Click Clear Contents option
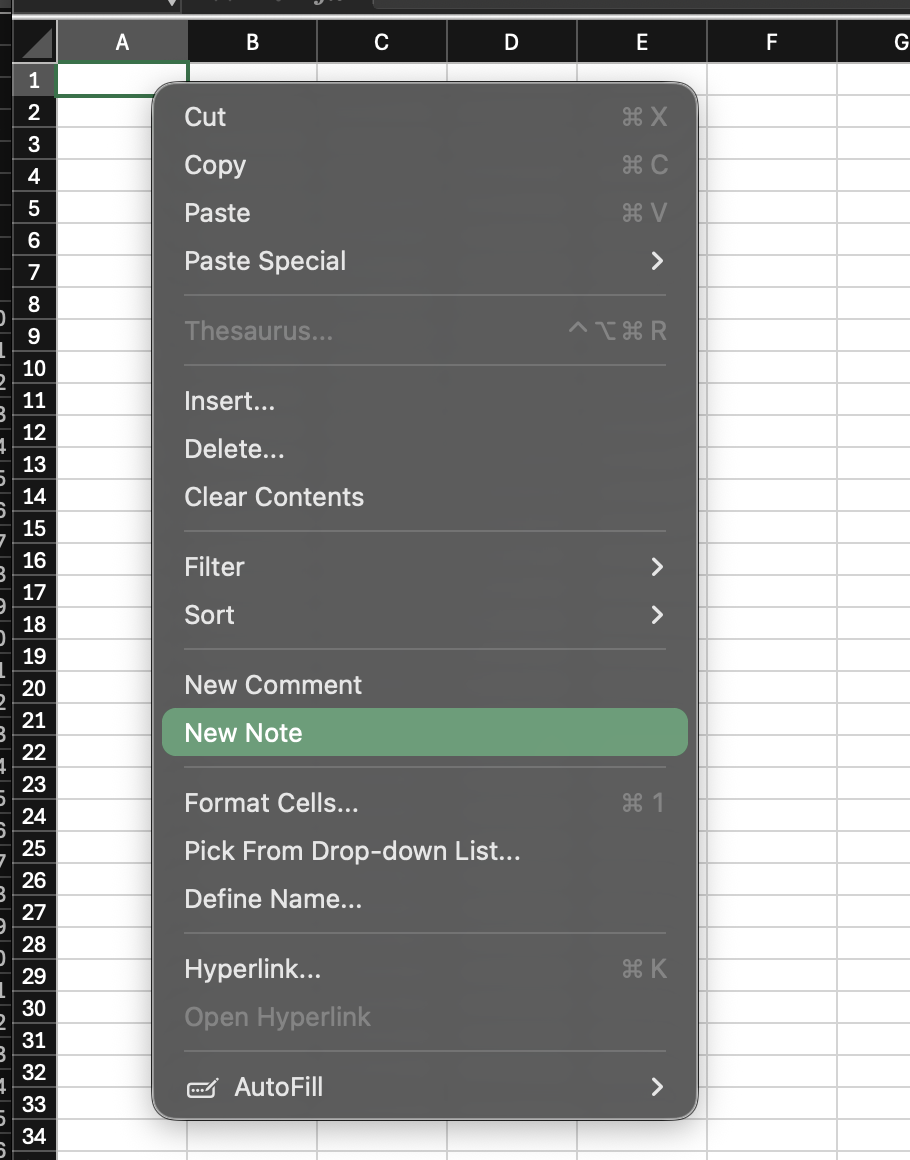Screen dimensions: 910x1160 274,497
